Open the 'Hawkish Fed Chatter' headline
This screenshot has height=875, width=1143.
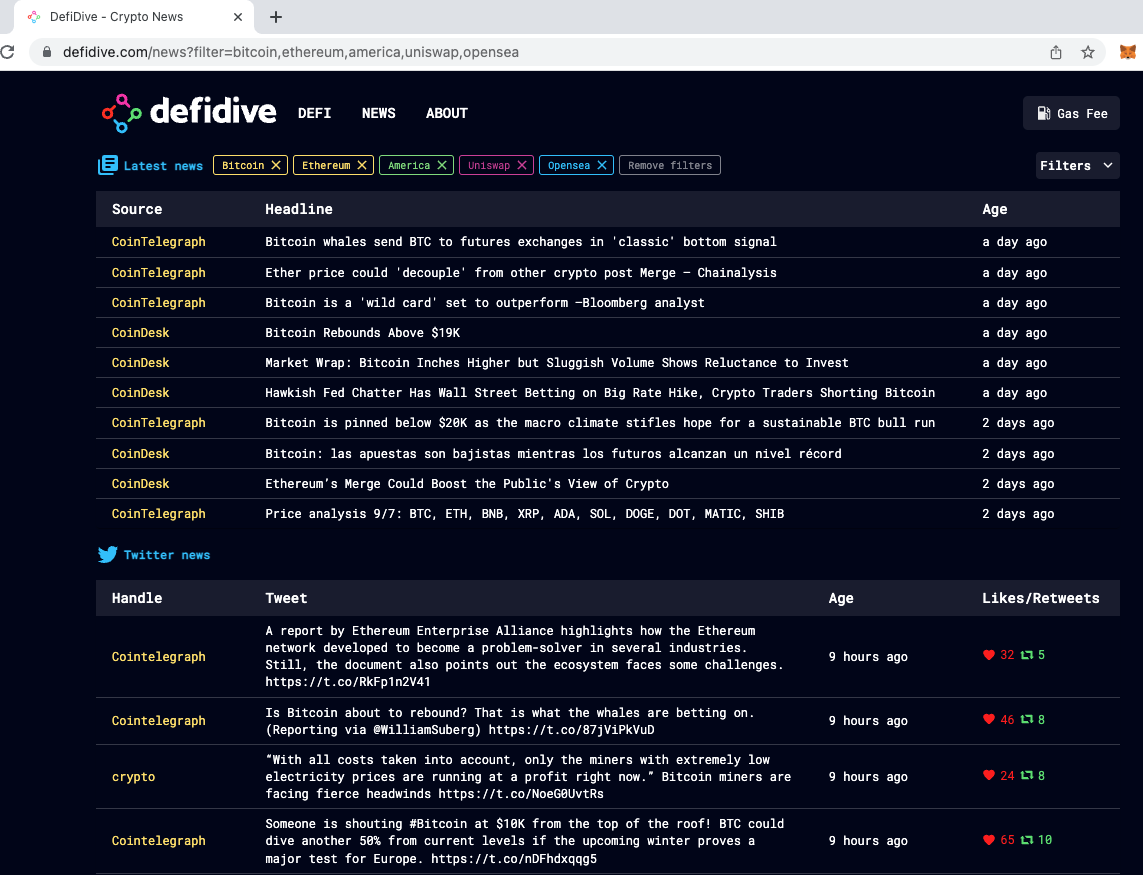[x=600, y=392]
